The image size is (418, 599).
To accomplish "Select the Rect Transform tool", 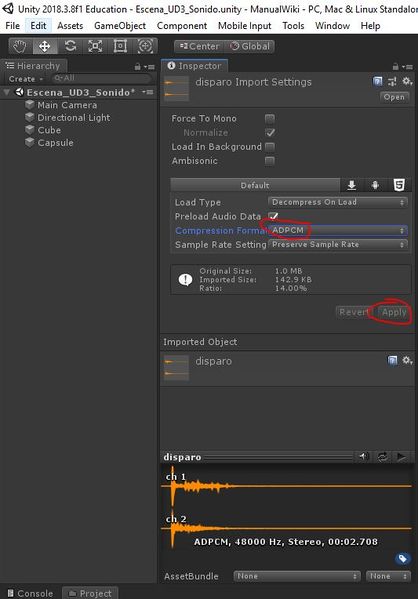I will pos(120,47).
